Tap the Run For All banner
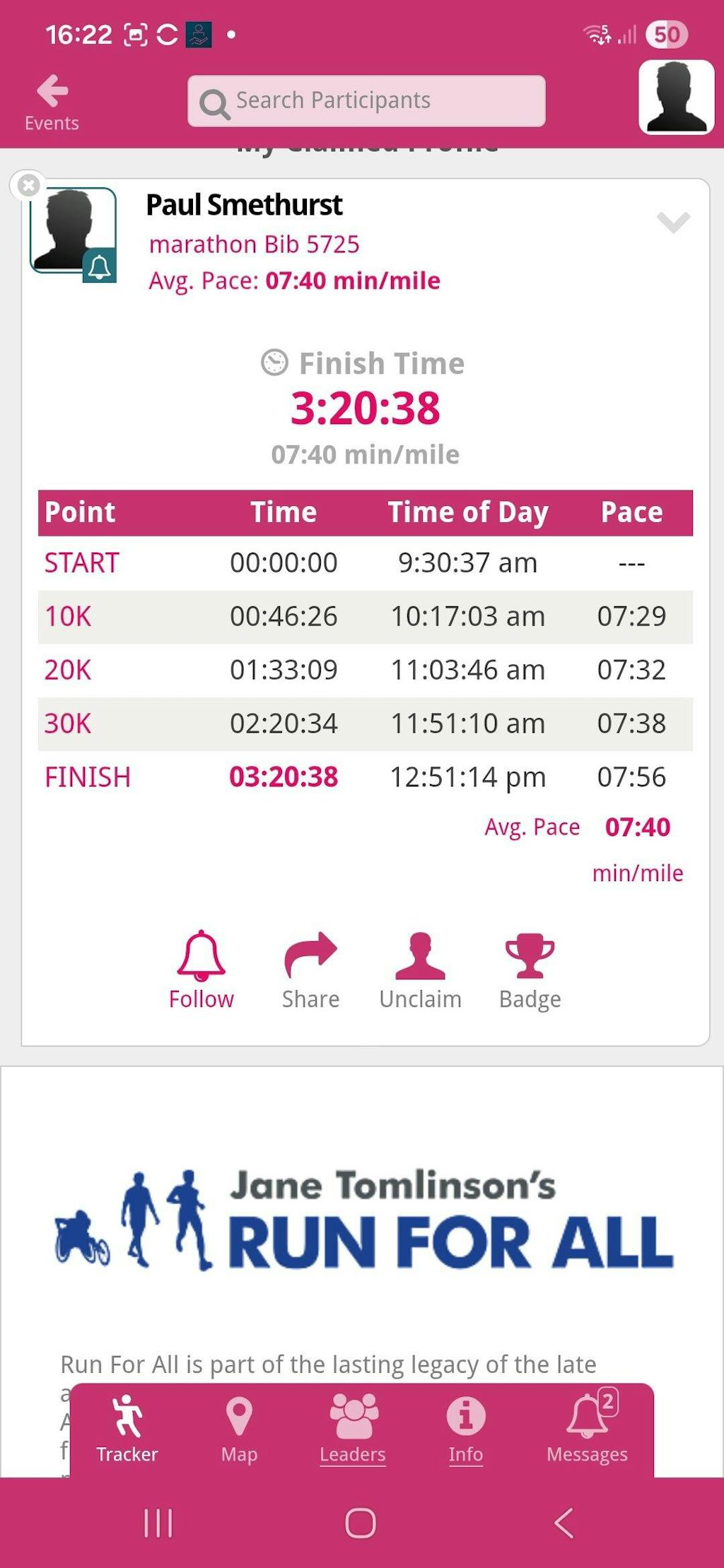 tap(363, 1220)
